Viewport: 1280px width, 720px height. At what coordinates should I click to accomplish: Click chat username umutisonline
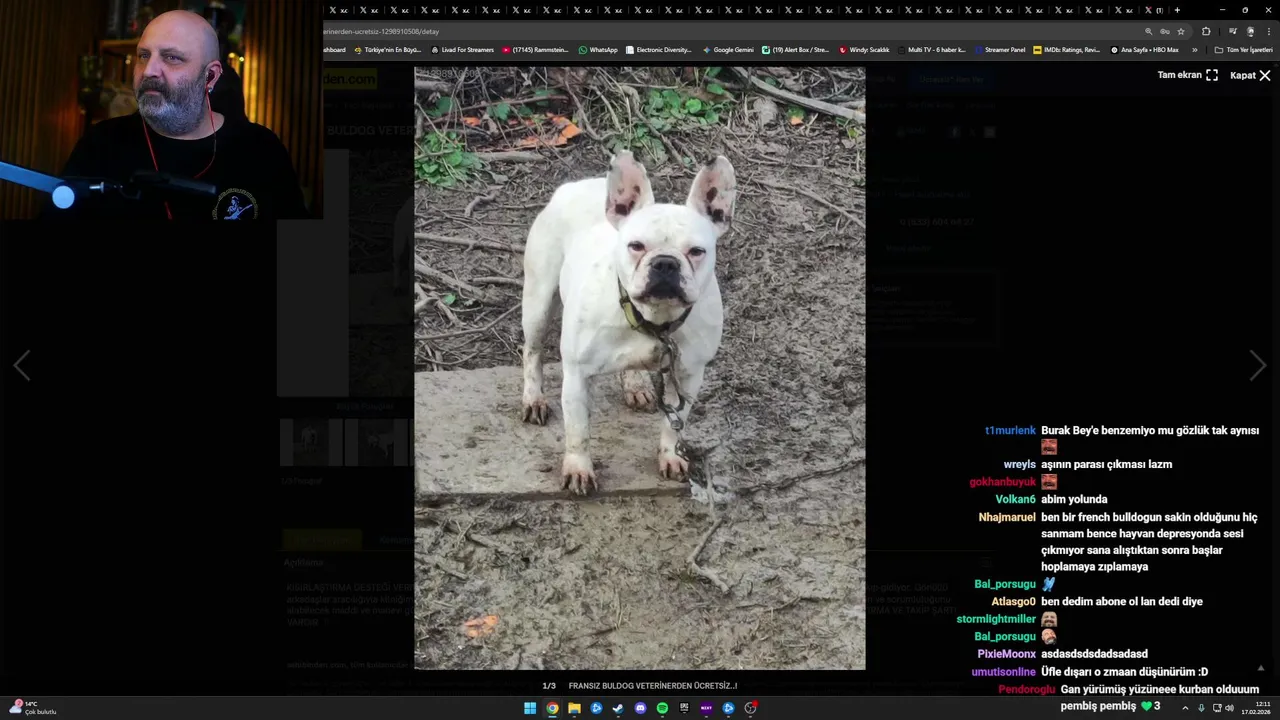(x=1004, y=672)
